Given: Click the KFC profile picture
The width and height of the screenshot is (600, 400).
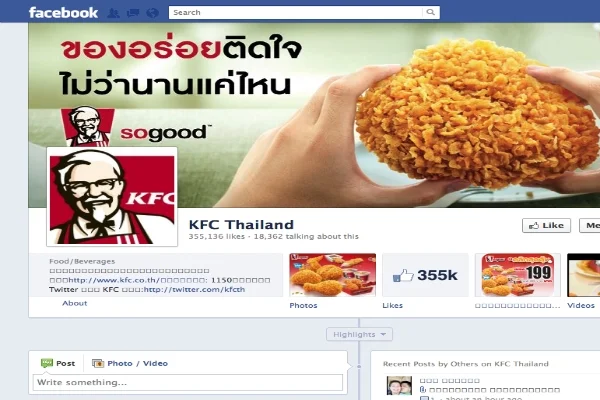Looking at the screenshot, I should click(x=112, y=197).
